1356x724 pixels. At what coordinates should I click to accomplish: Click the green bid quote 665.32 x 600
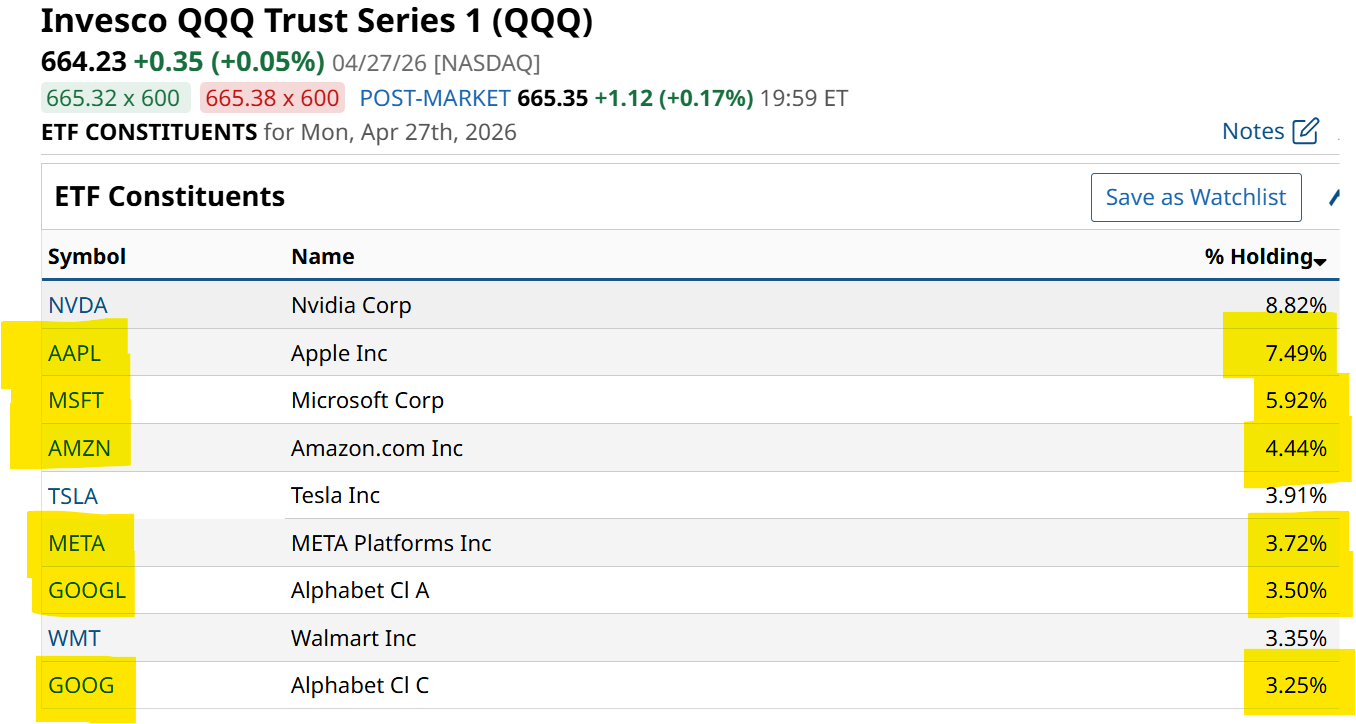pos(113,98)
